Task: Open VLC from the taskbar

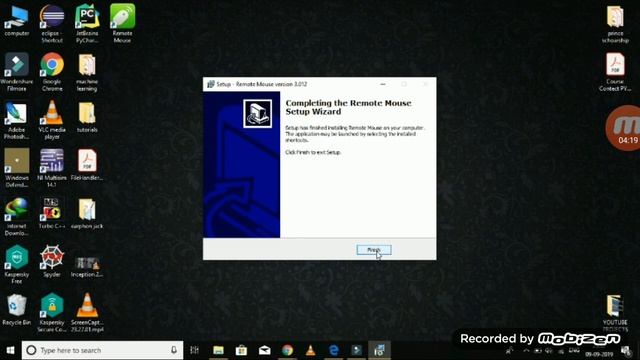Action: coord(311,350)
